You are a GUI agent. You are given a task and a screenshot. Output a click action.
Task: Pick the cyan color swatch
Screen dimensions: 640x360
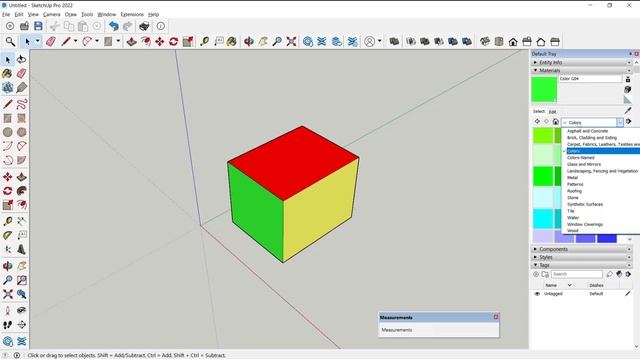(543, 219)
